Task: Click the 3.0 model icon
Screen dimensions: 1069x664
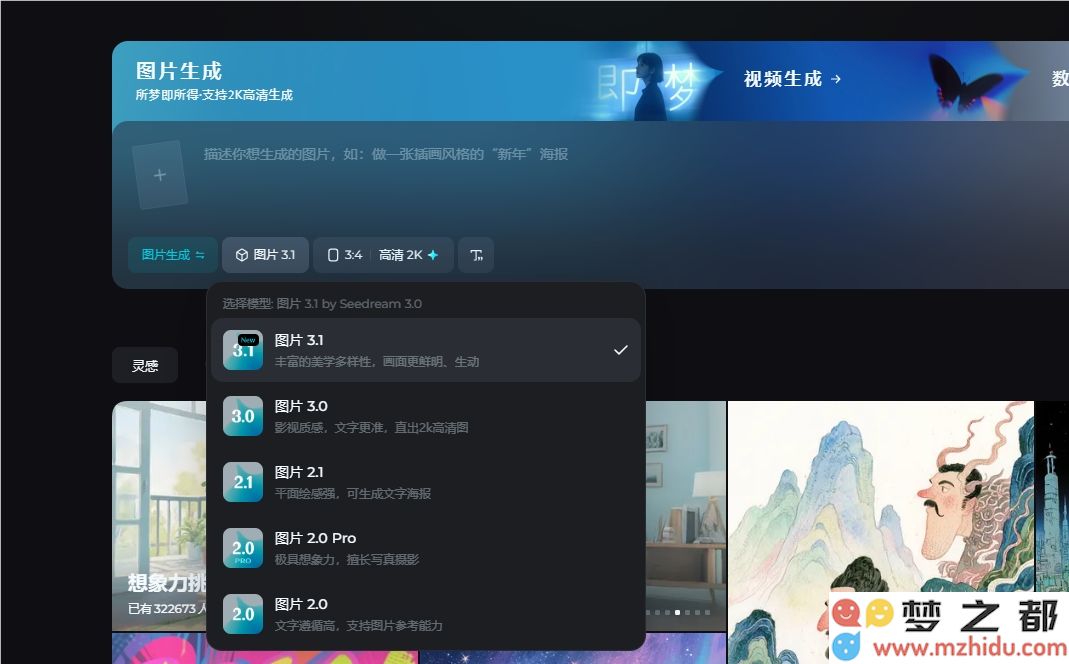Action: pos(243,416)
